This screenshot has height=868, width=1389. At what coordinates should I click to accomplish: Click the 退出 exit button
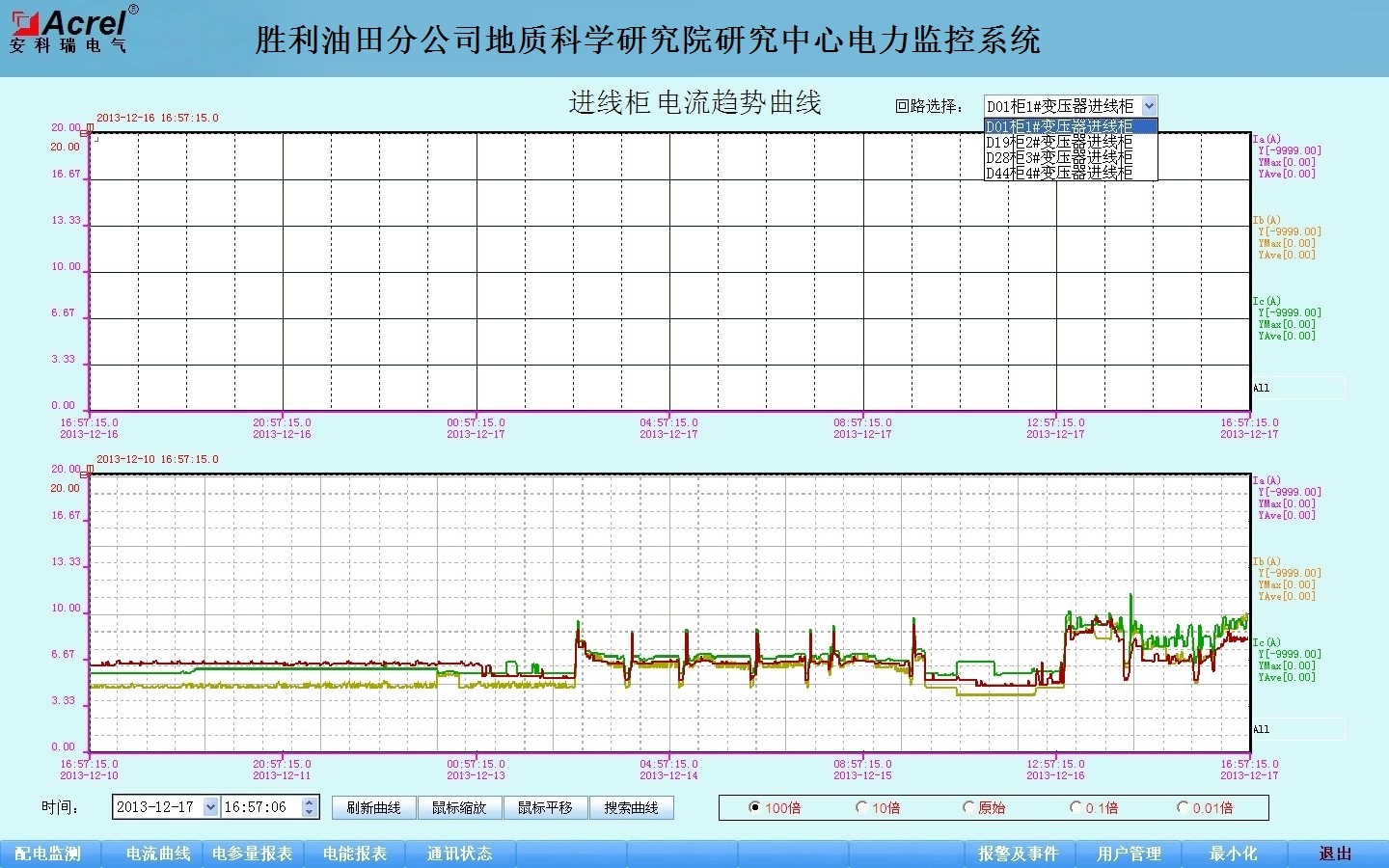coord(1335,854)
